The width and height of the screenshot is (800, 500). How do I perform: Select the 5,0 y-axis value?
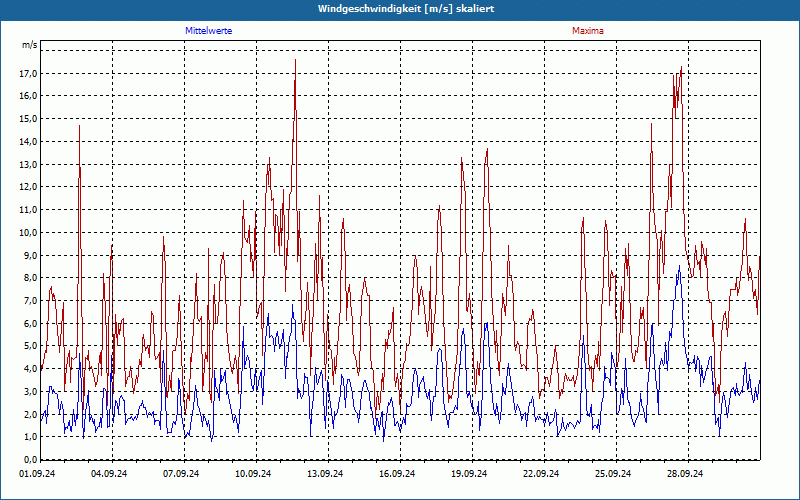pyautogui.click(x=30, y=346)
